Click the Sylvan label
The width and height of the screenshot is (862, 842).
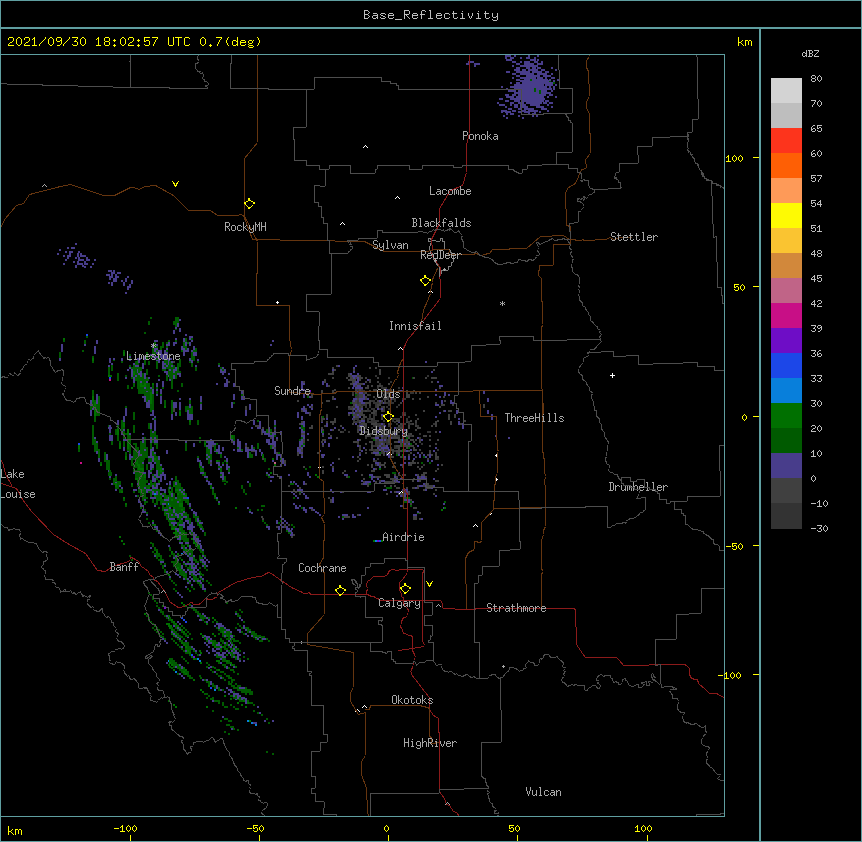click(x=390, y=245)
